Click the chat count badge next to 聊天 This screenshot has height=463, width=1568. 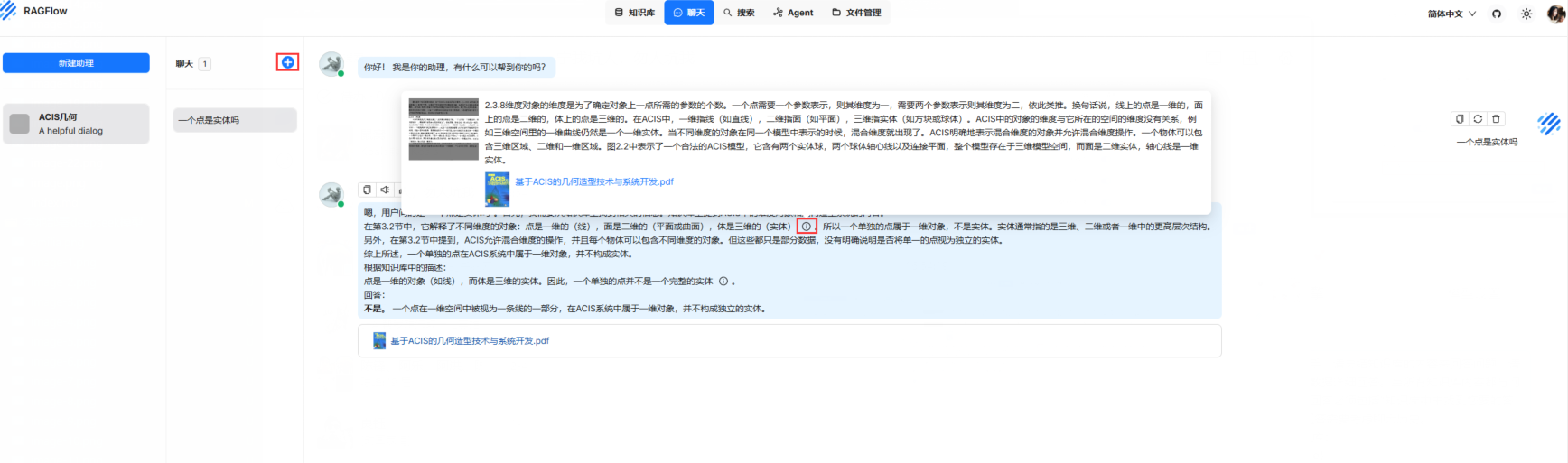[205, 64]
